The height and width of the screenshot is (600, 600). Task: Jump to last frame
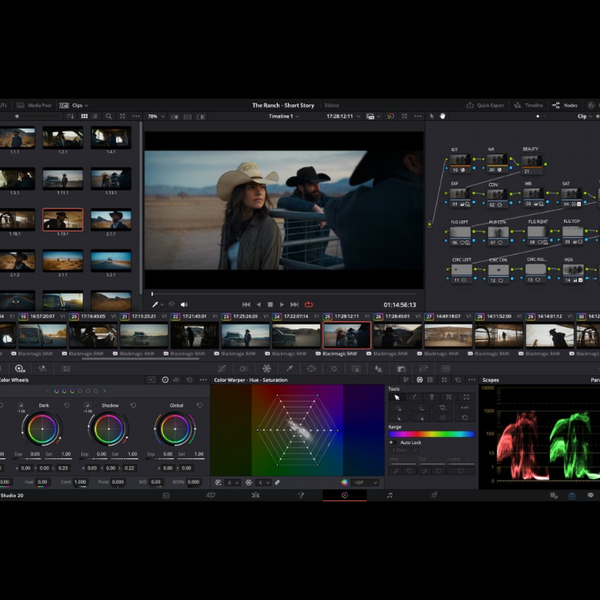[x=294, y=305]
